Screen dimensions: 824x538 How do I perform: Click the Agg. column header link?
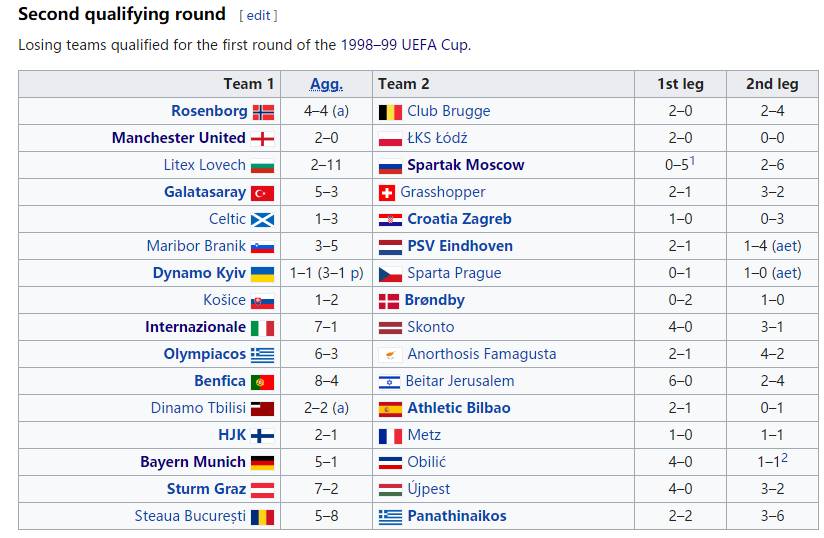(x=326, y=84)
